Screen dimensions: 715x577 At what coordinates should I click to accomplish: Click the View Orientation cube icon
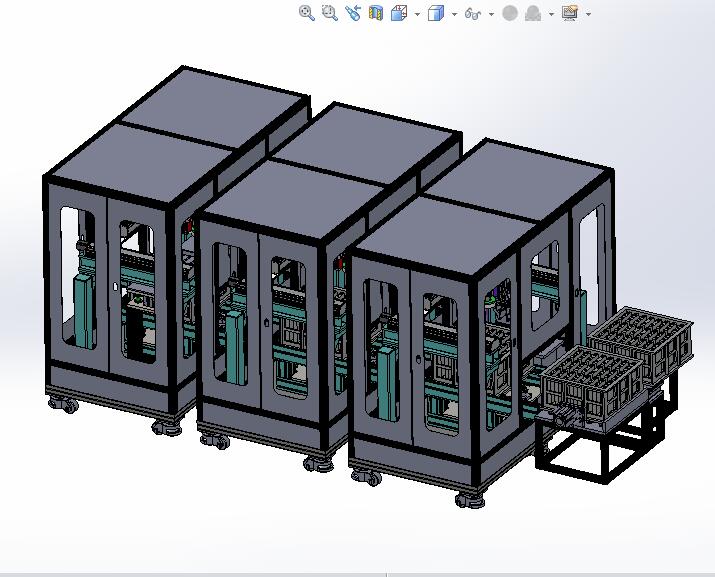pos(399,13)
